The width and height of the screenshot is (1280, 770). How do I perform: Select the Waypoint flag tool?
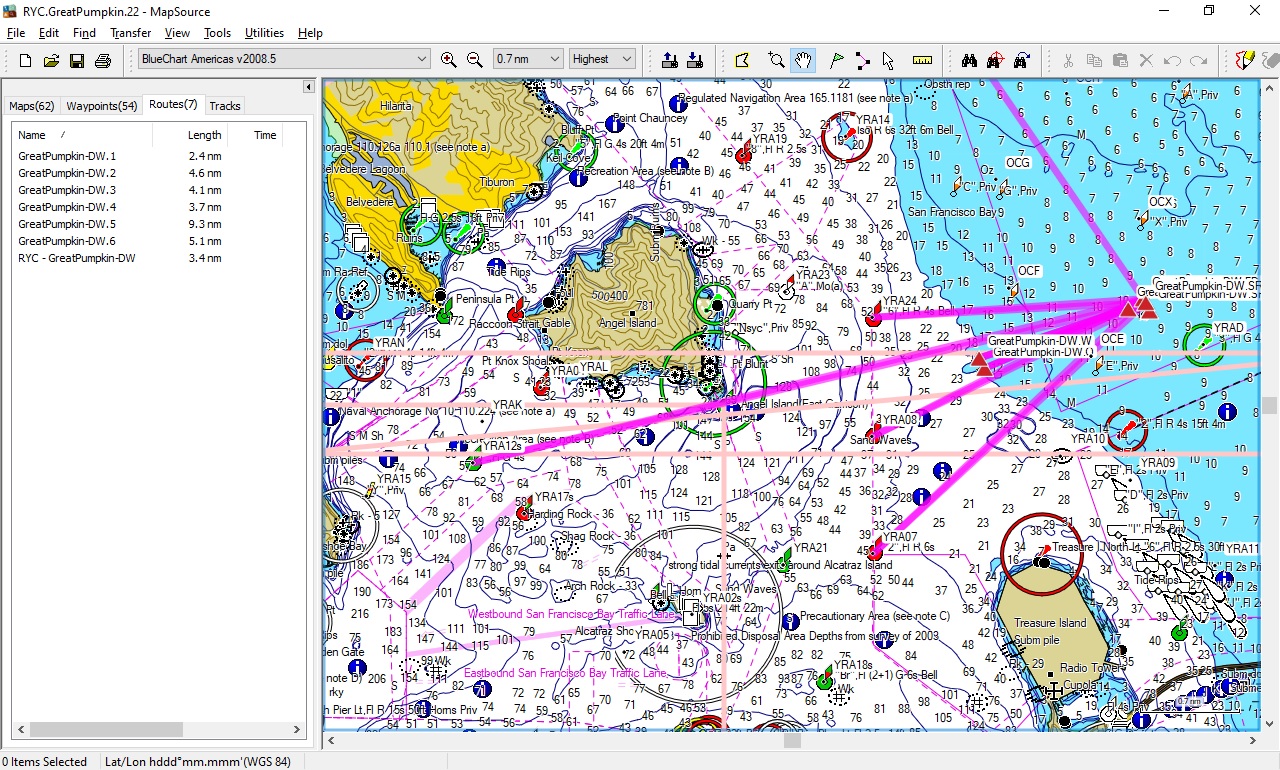(x=837, y=60)
